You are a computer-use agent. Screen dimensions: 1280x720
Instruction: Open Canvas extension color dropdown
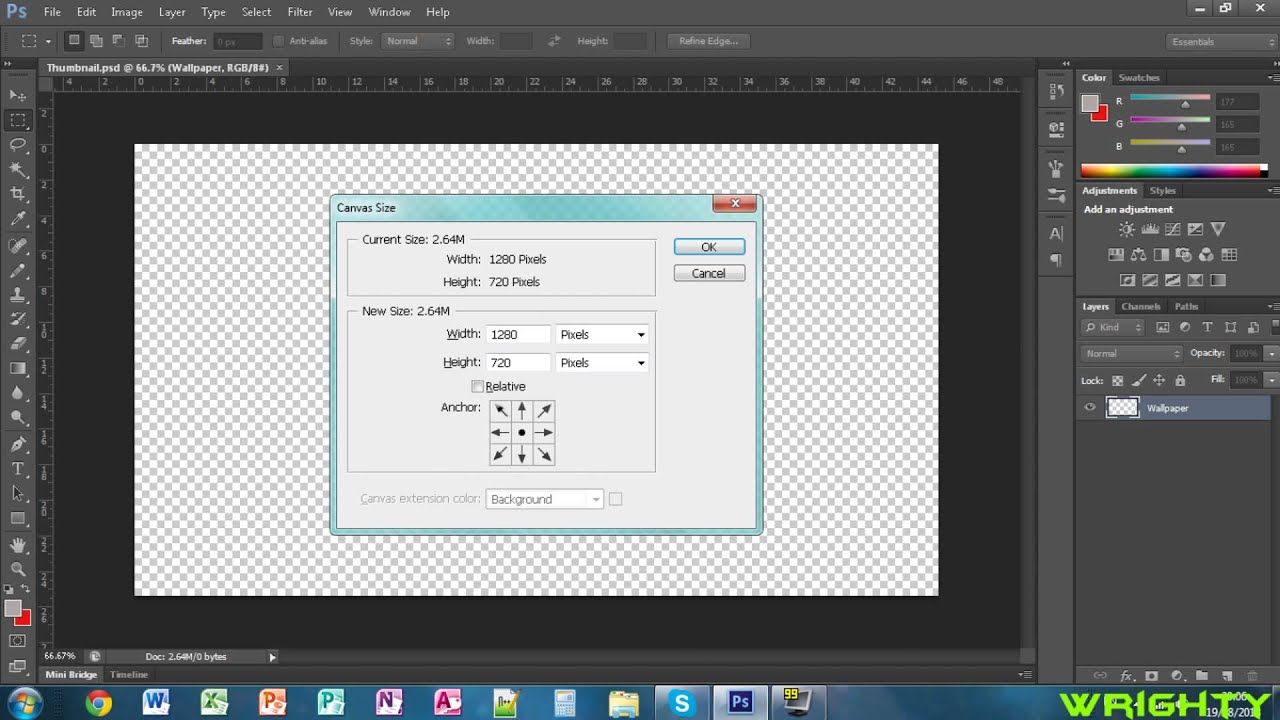[544, 499]
